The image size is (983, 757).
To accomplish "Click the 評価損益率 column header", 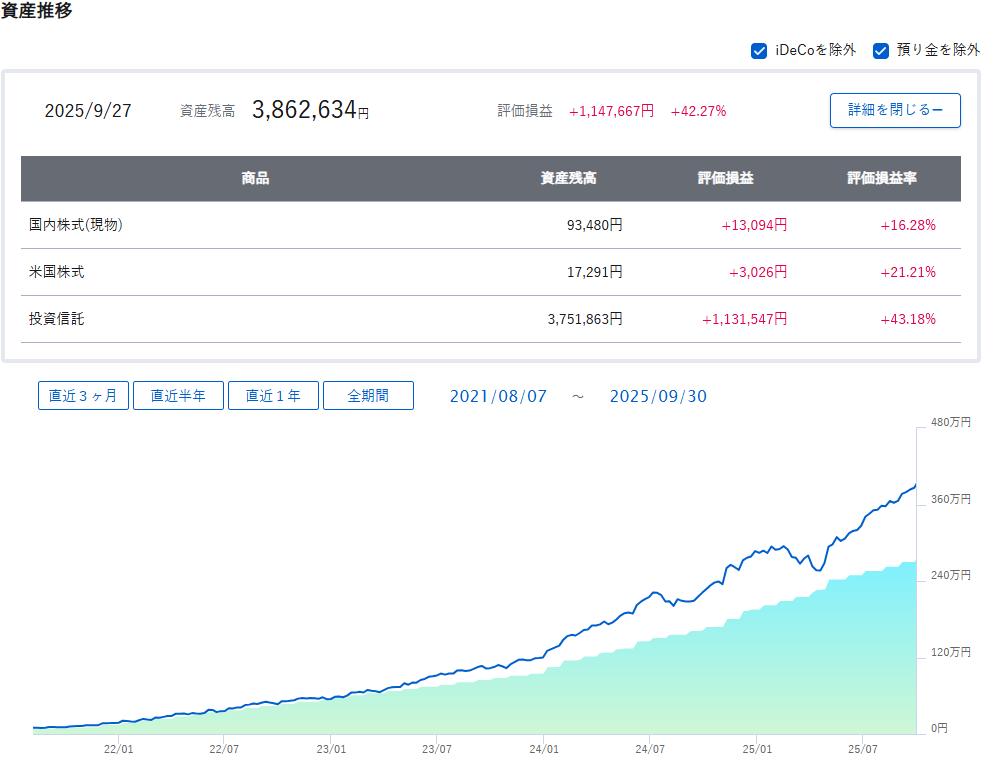I will click(x=881, y=179).
